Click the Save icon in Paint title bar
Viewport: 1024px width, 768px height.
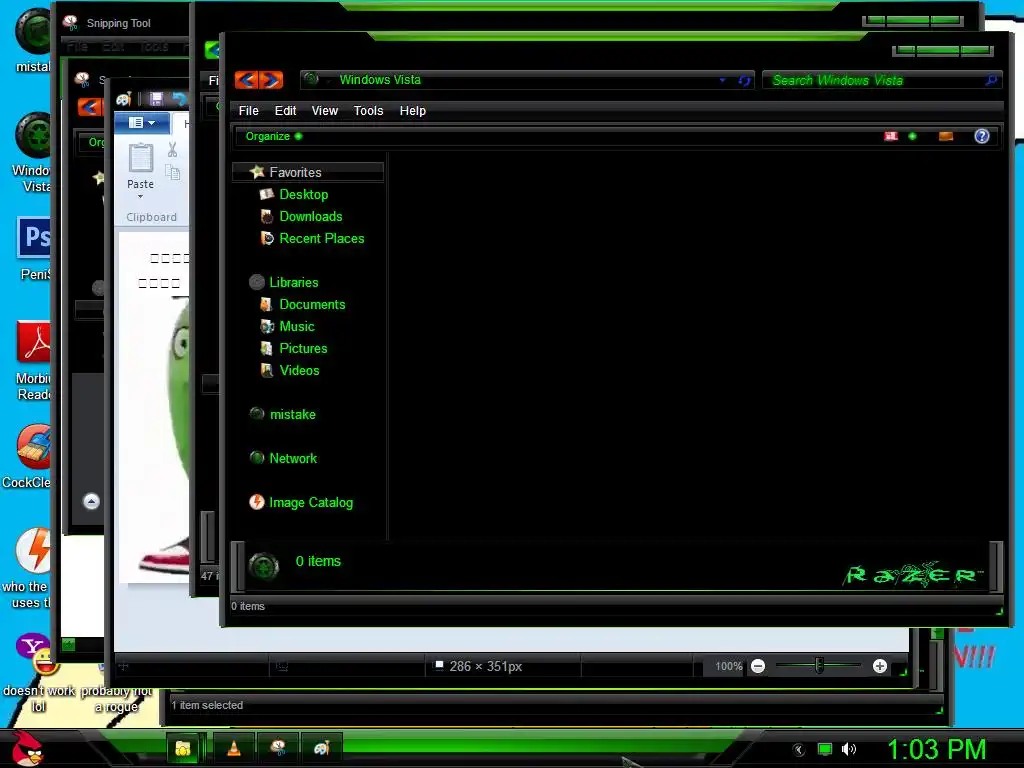tap(156, 99)
